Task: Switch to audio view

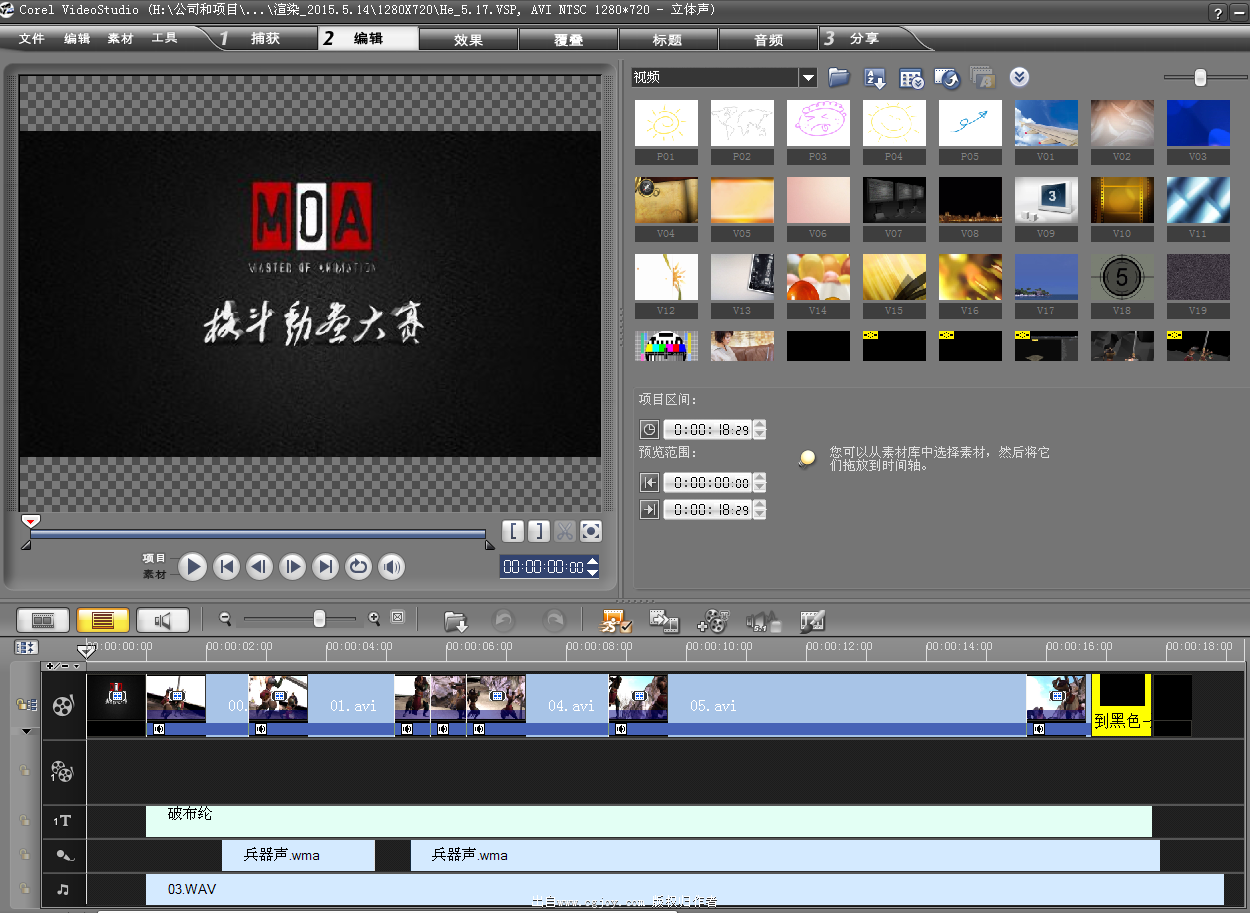Action: tap(163, 620)
